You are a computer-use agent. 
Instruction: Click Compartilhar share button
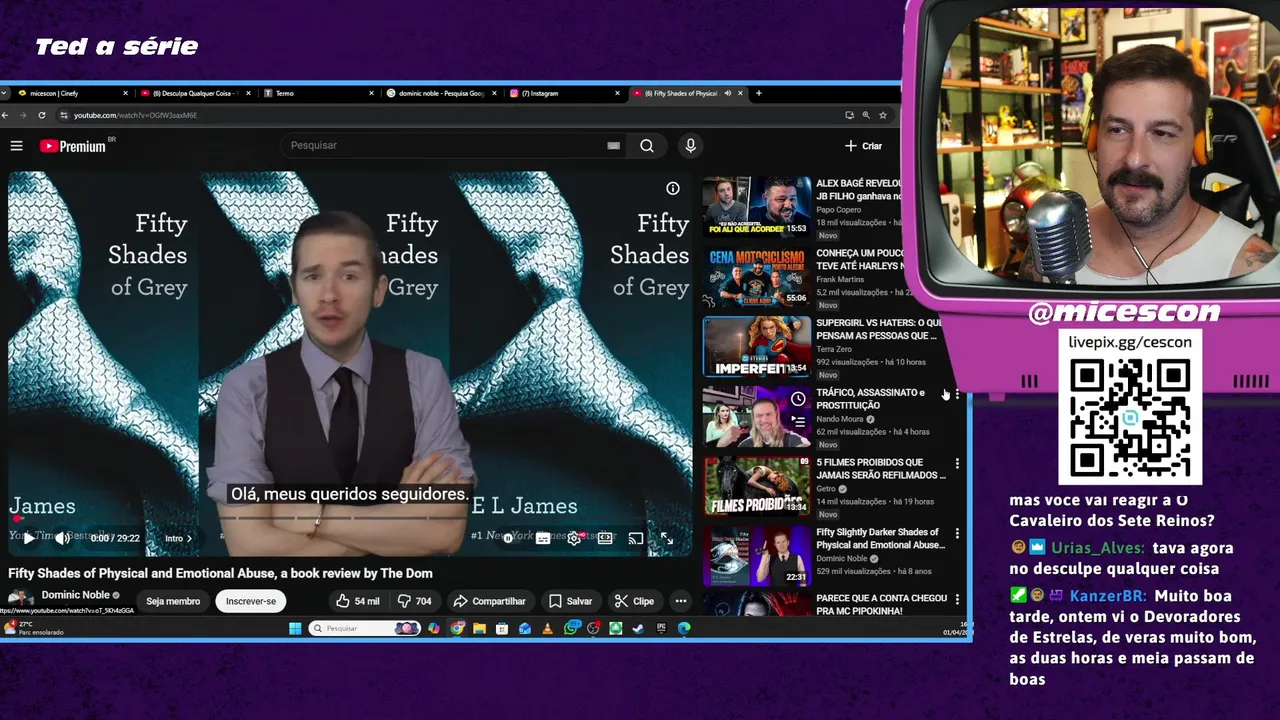tap(489, 601)
